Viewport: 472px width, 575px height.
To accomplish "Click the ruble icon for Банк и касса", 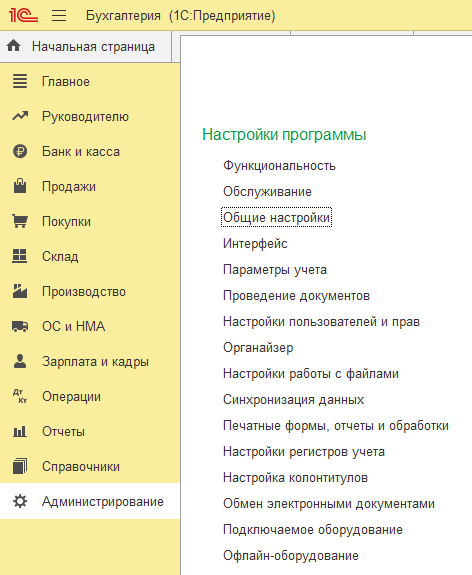I will (20, 151).
